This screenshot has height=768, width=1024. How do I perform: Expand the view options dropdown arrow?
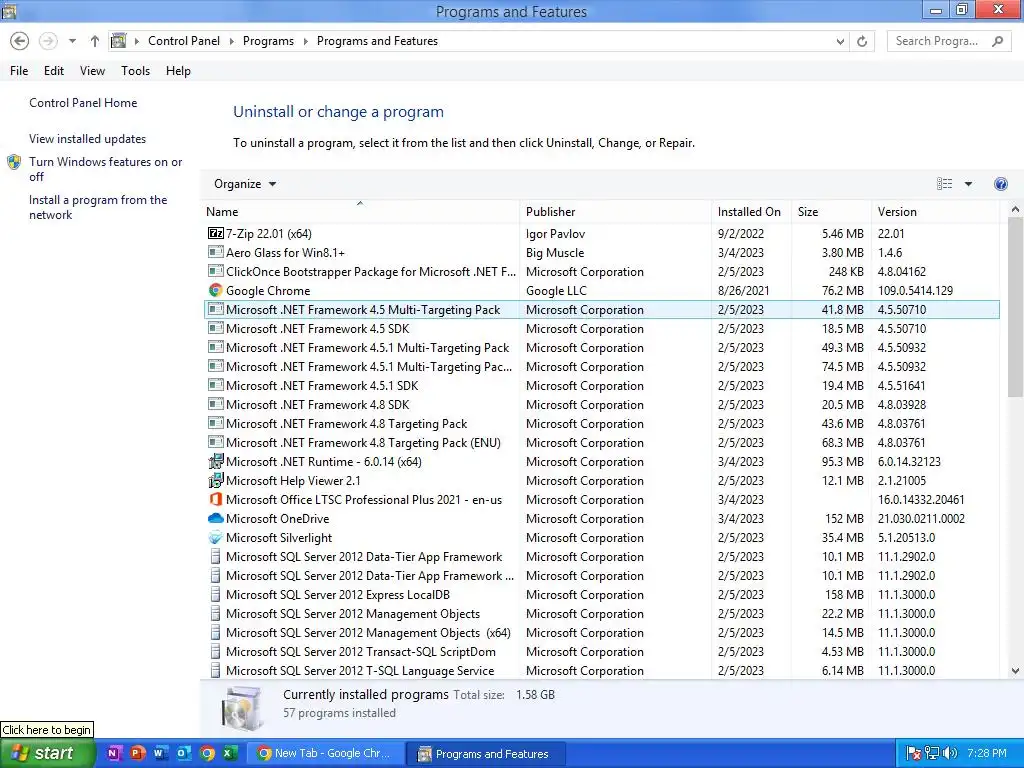968,184
